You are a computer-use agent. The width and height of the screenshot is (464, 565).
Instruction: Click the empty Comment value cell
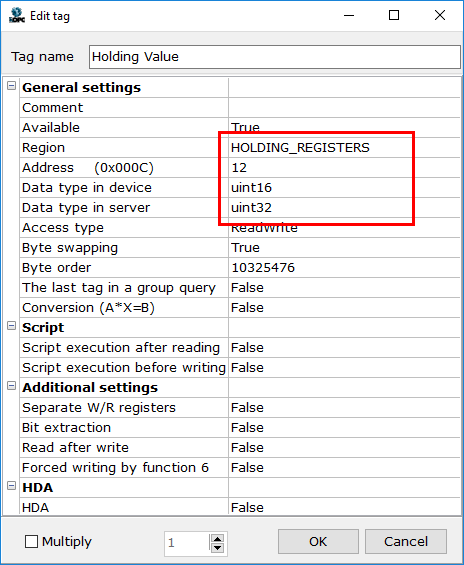pyautogui.click(x=344, y=107)
